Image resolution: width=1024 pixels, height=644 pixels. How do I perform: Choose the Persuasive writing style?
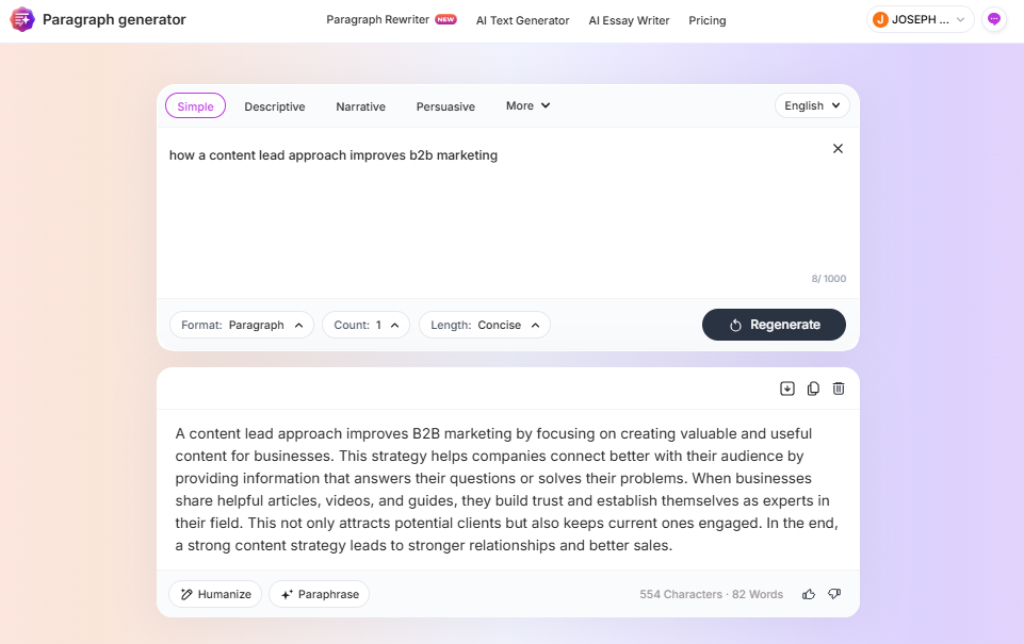(446, 106)
